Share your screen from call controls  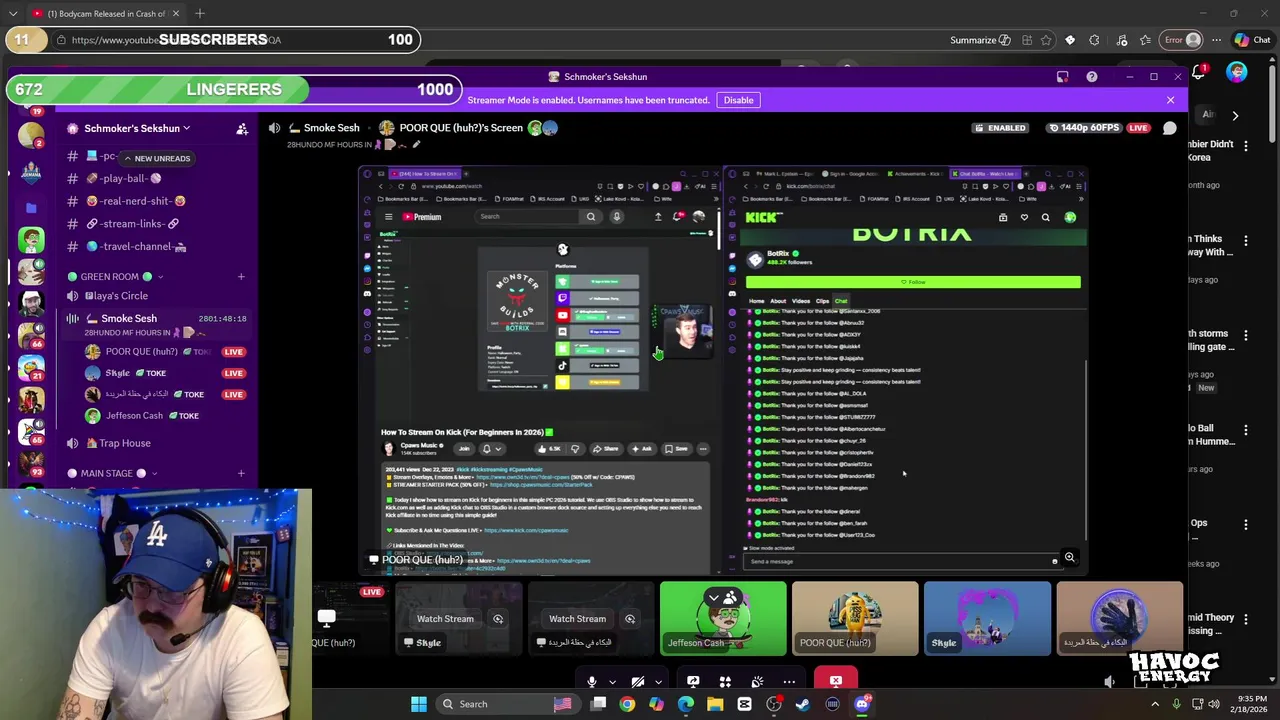pyautogui.click(x=693, y=682)
